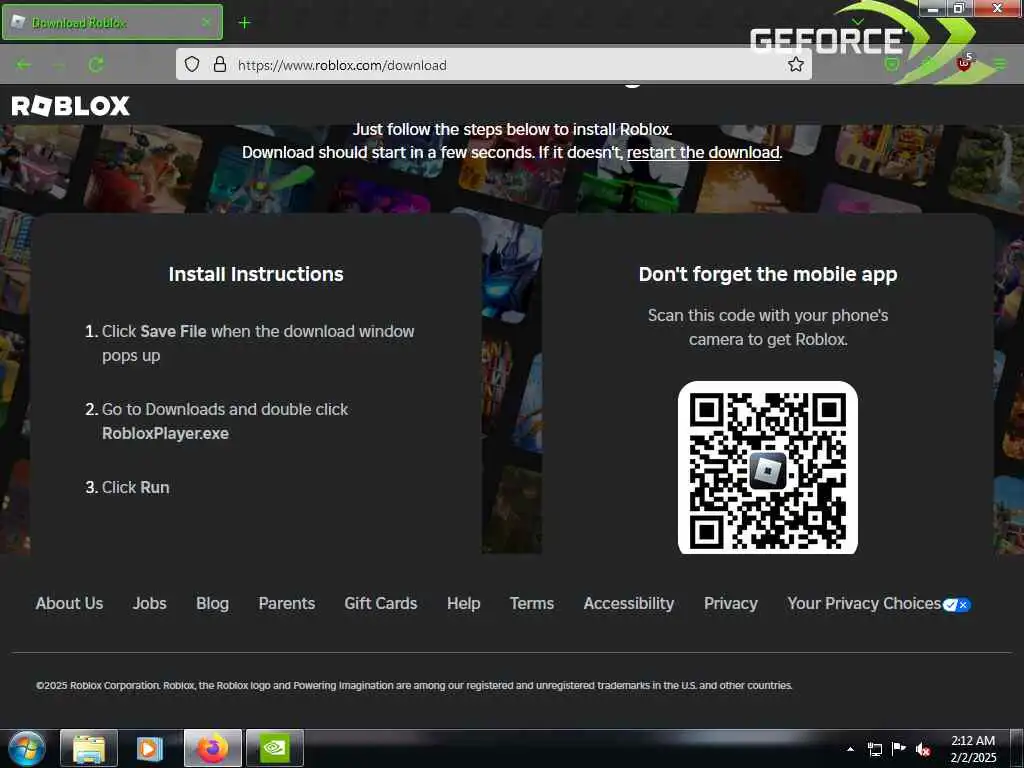Open the NVIDIA app from the taskbar
The width and height of the screenshot is (1024, 768).
click(275, 748)
